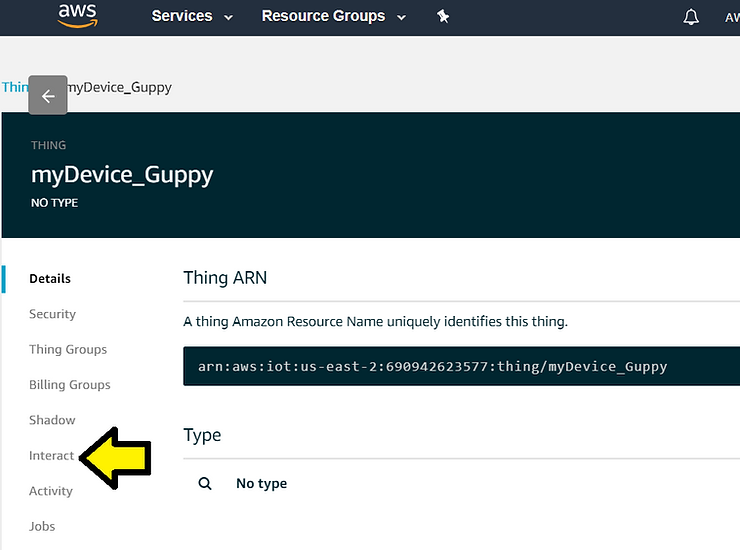Open the Security section
This screenshot has height=550, width=740.
click(x=52, y=314)
